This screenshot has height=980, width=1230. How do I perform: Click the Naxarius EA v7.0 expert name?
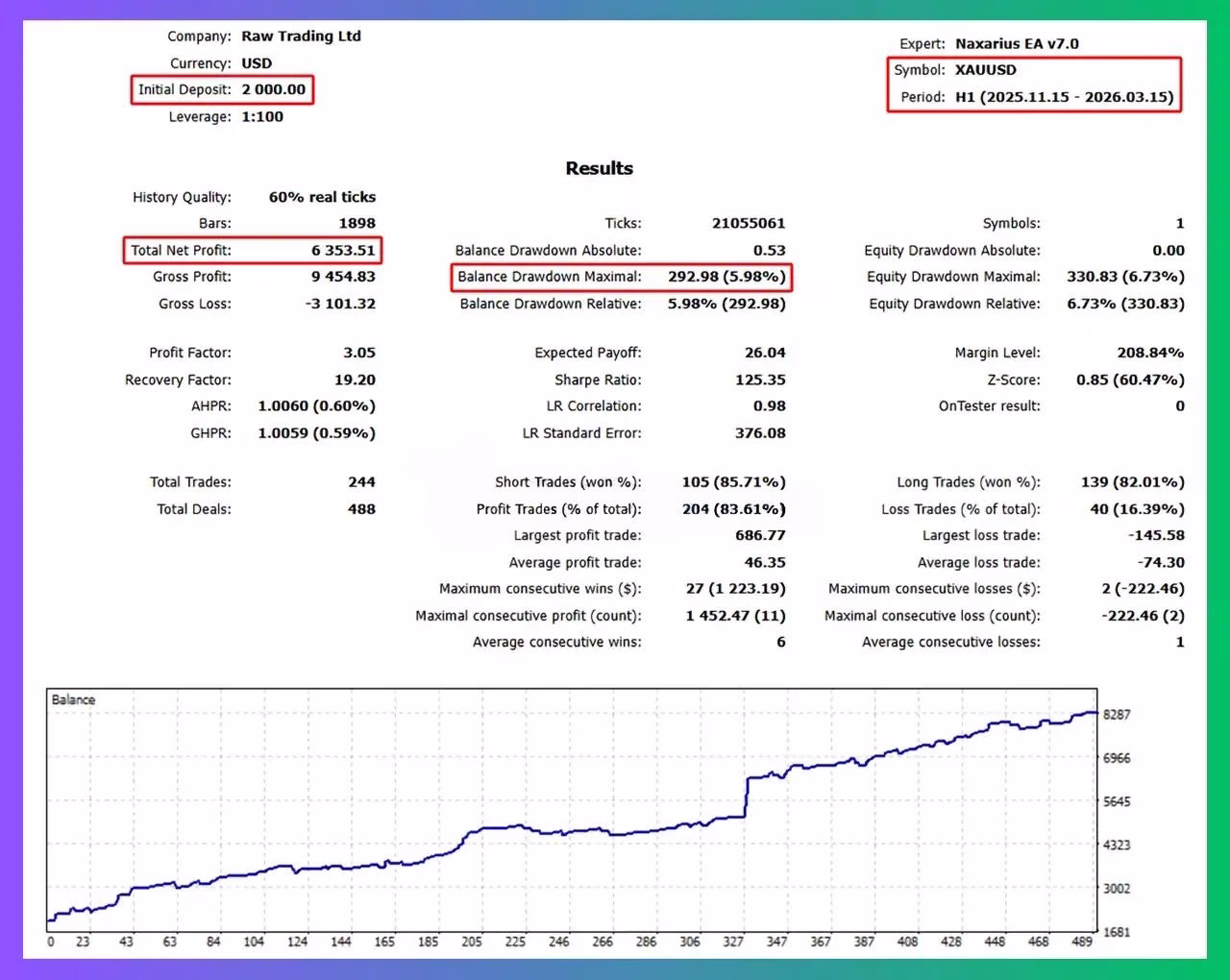pyautogui.click(x=1017, y=43)
